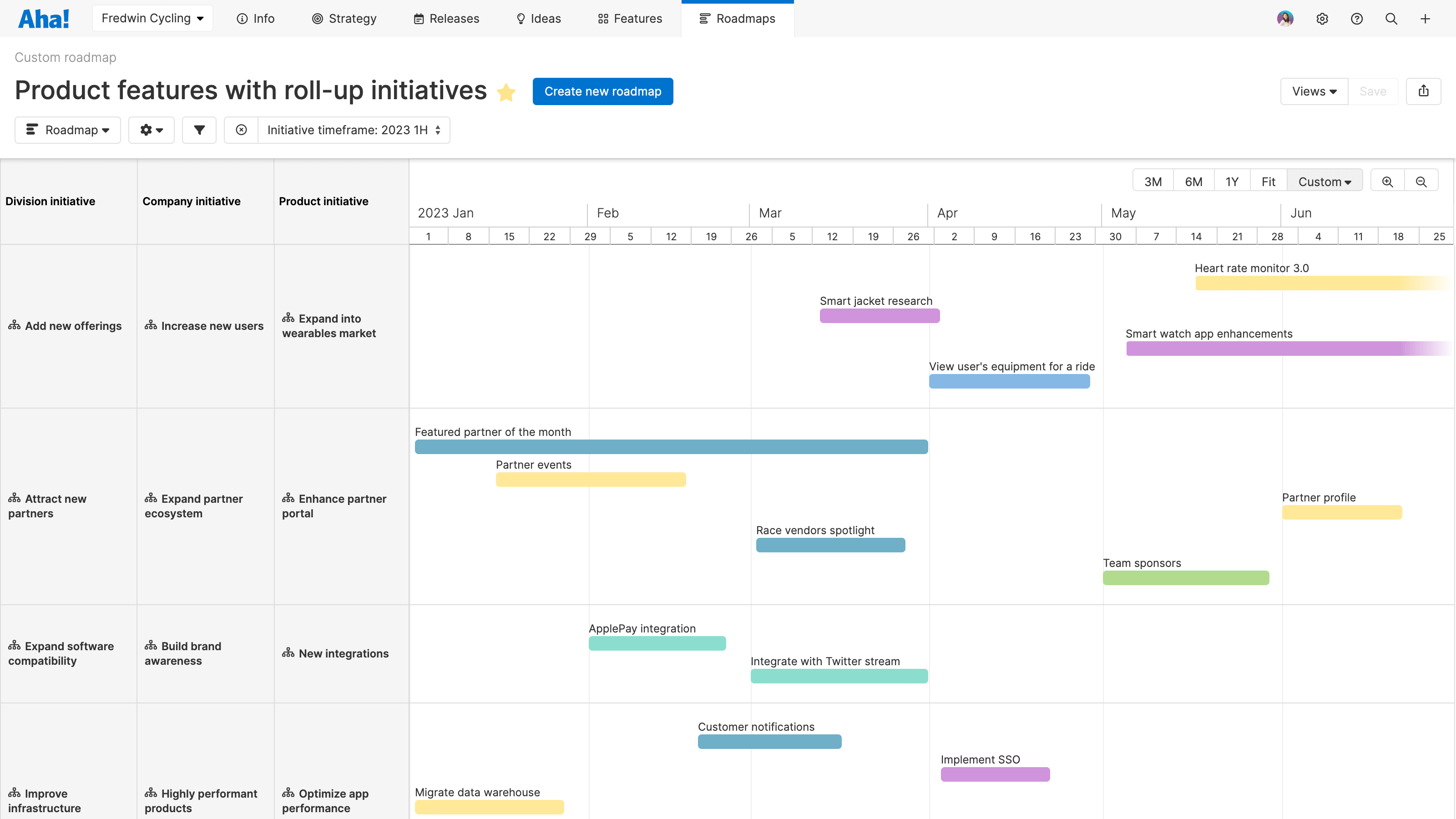Screen dimensions: 1456x819
Task: Expand the Custom timeline range dropdown
Action: coord(1325,181)
